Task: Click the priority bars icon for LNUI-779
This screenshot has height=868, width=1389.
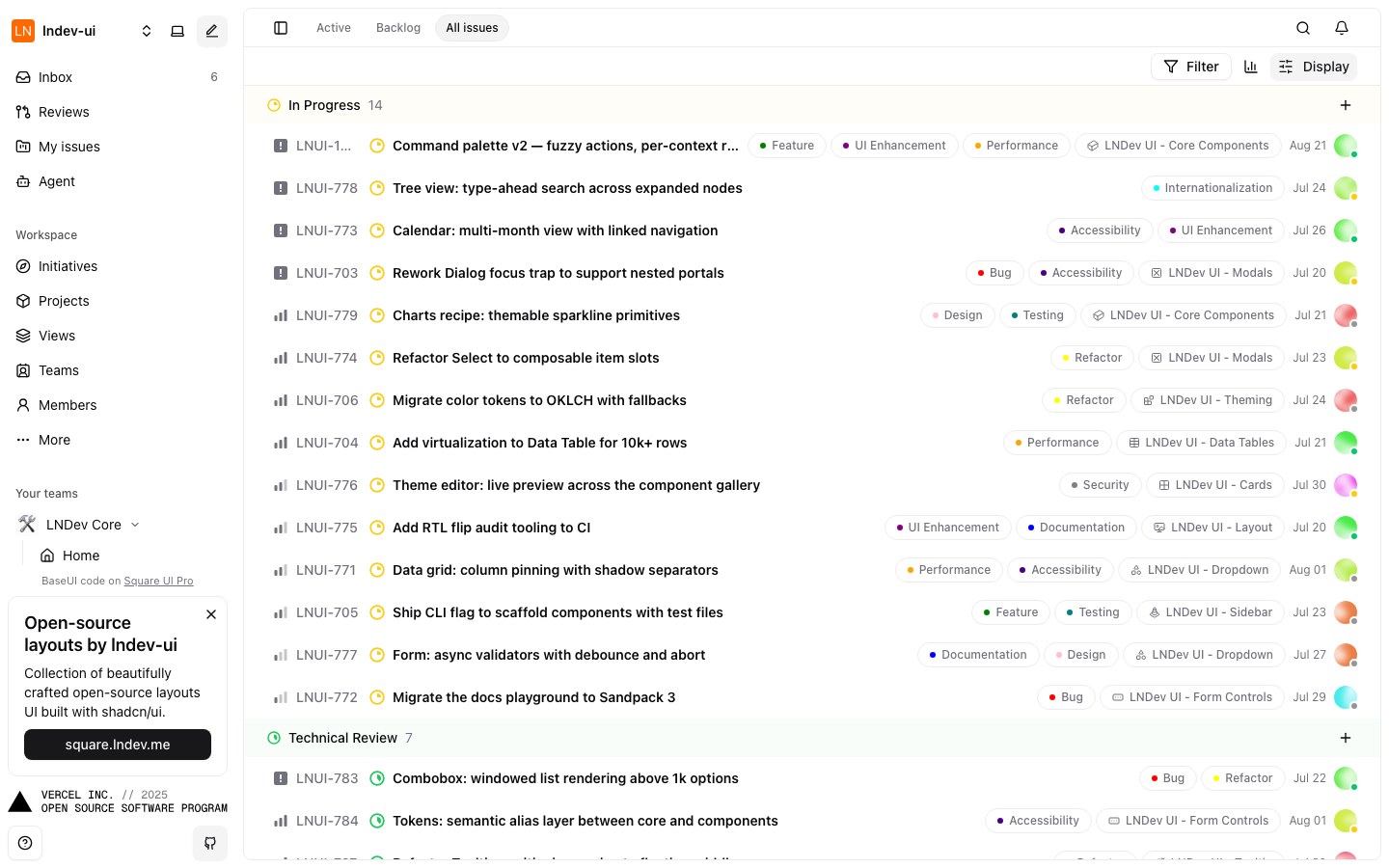Action: point(281,315)
